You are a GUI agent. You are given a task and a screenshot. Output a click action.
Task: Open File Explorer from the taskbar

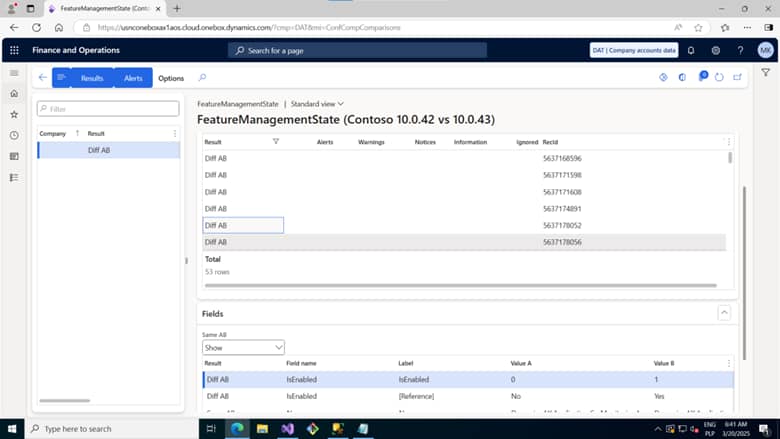tap(262, 429)
